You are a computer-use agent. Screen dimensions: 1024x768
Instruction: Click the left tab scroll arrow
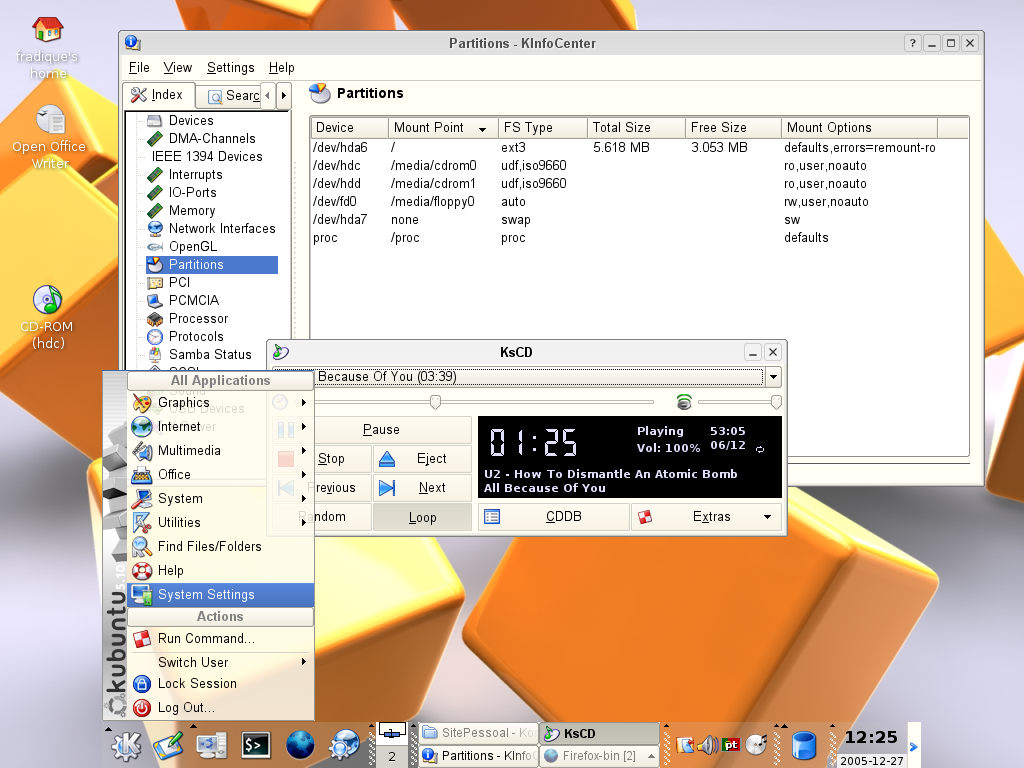[268, 95]
